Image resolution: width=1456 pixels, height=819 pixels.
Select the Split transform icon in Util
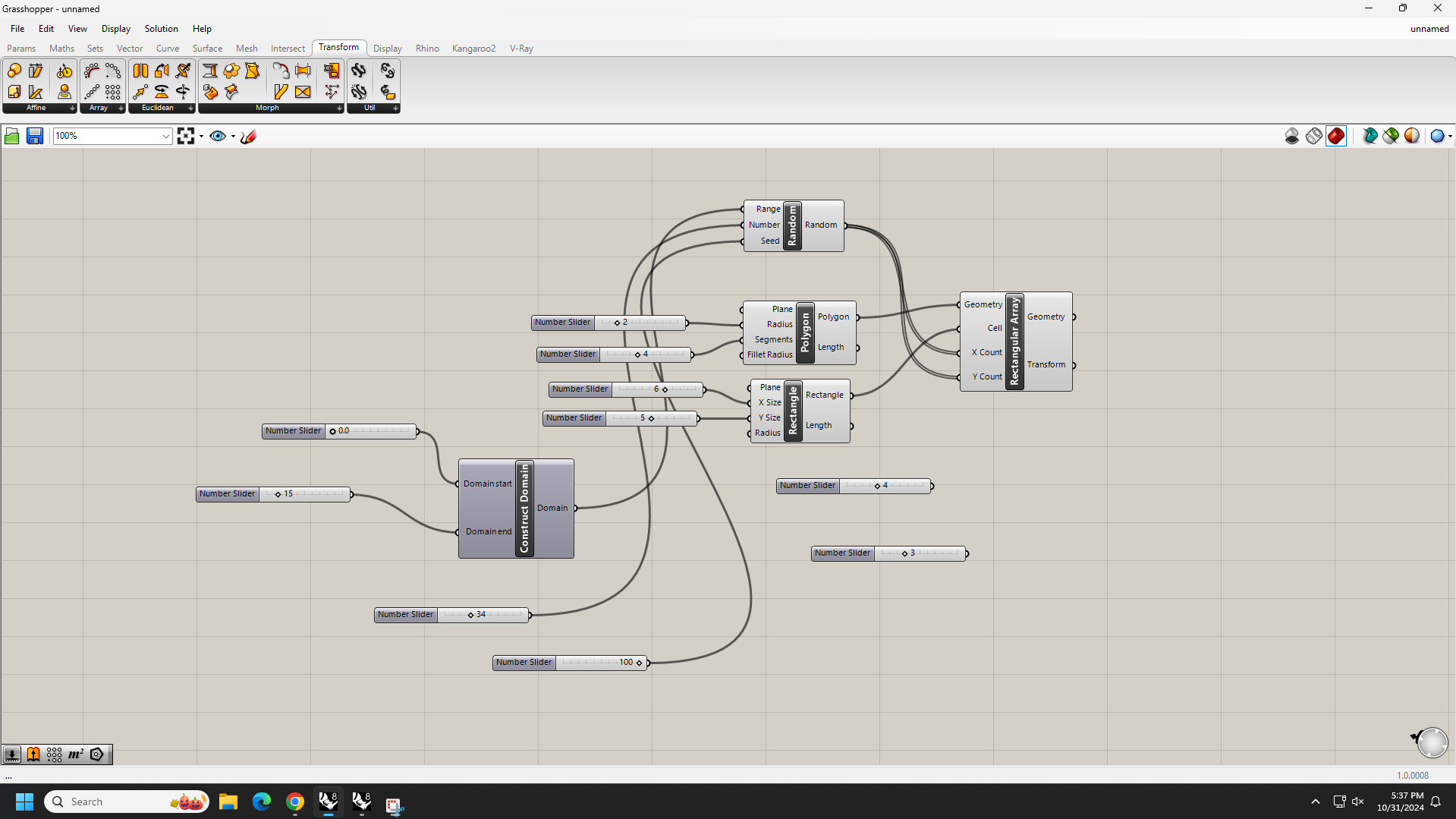pyautogui.click(x=359, y=92)
